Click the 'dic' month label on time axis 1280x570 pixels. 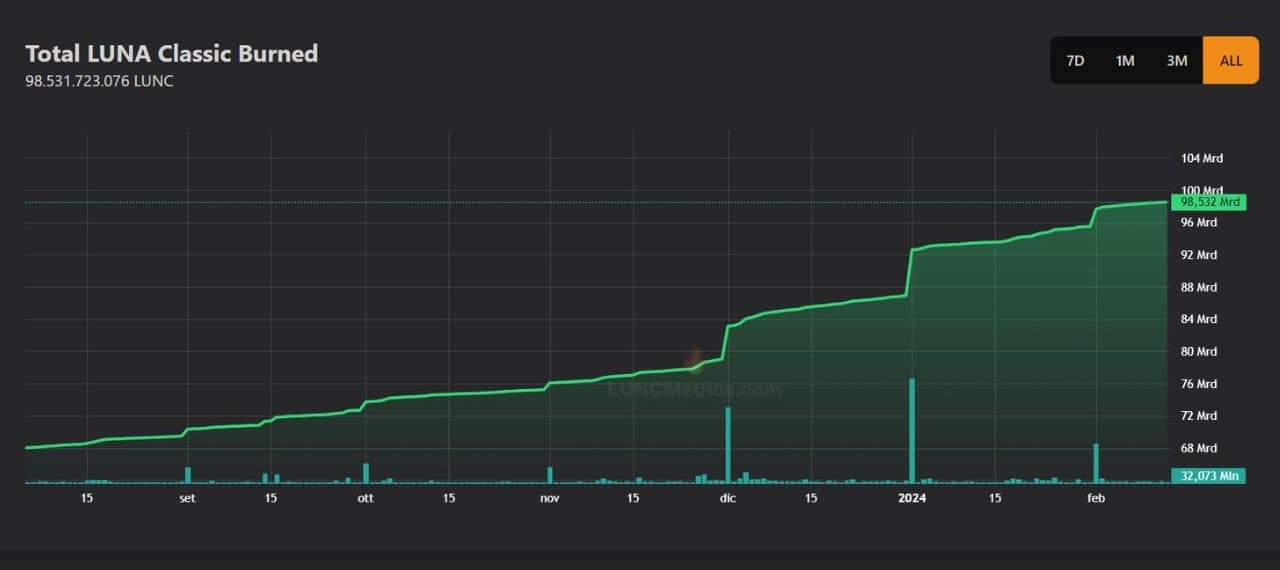pyautogui.click(x=728, y=497)
